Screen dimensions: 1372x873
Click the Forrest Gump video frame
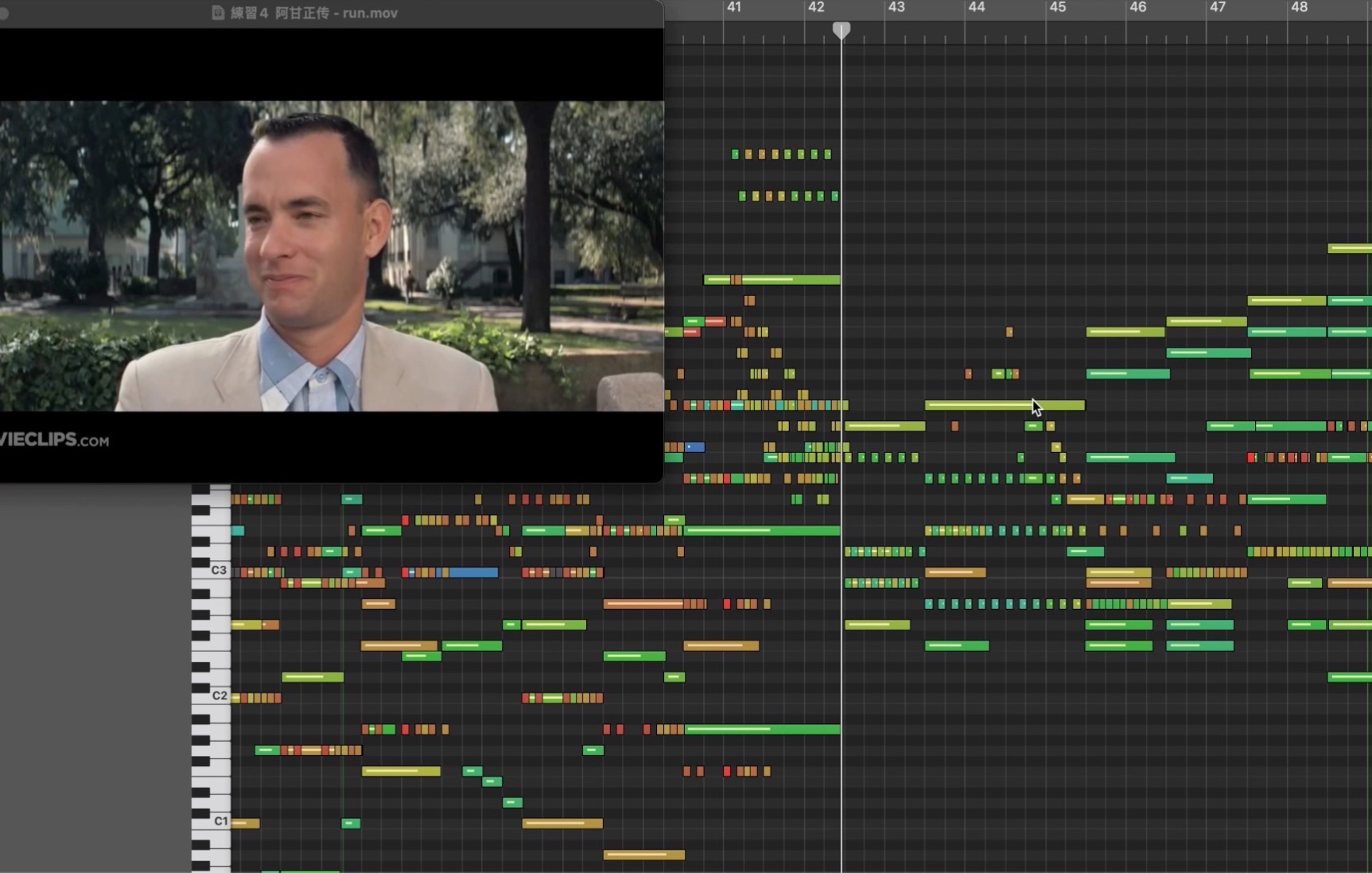(332, 255)
